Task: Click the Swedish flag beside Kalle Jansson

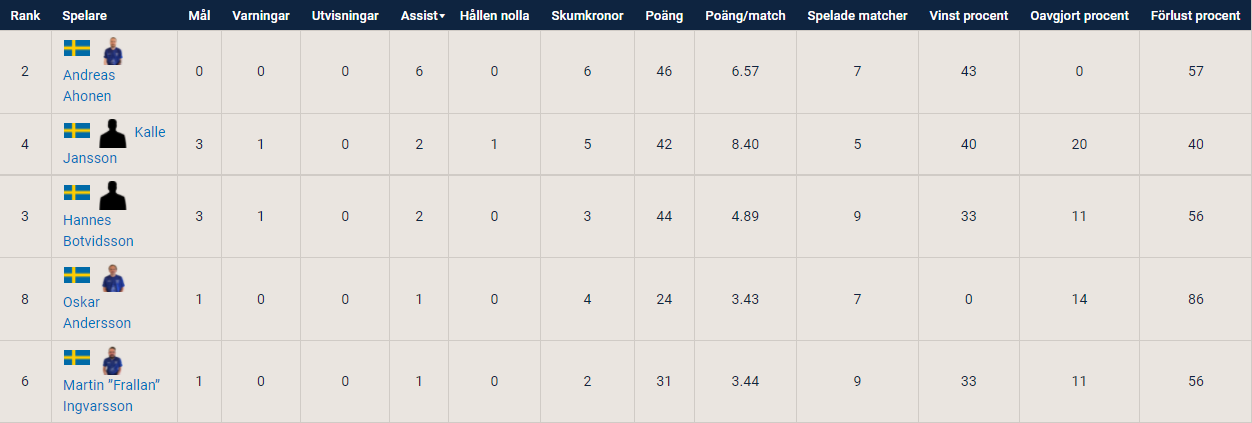Action: click(x=77, y=131)
